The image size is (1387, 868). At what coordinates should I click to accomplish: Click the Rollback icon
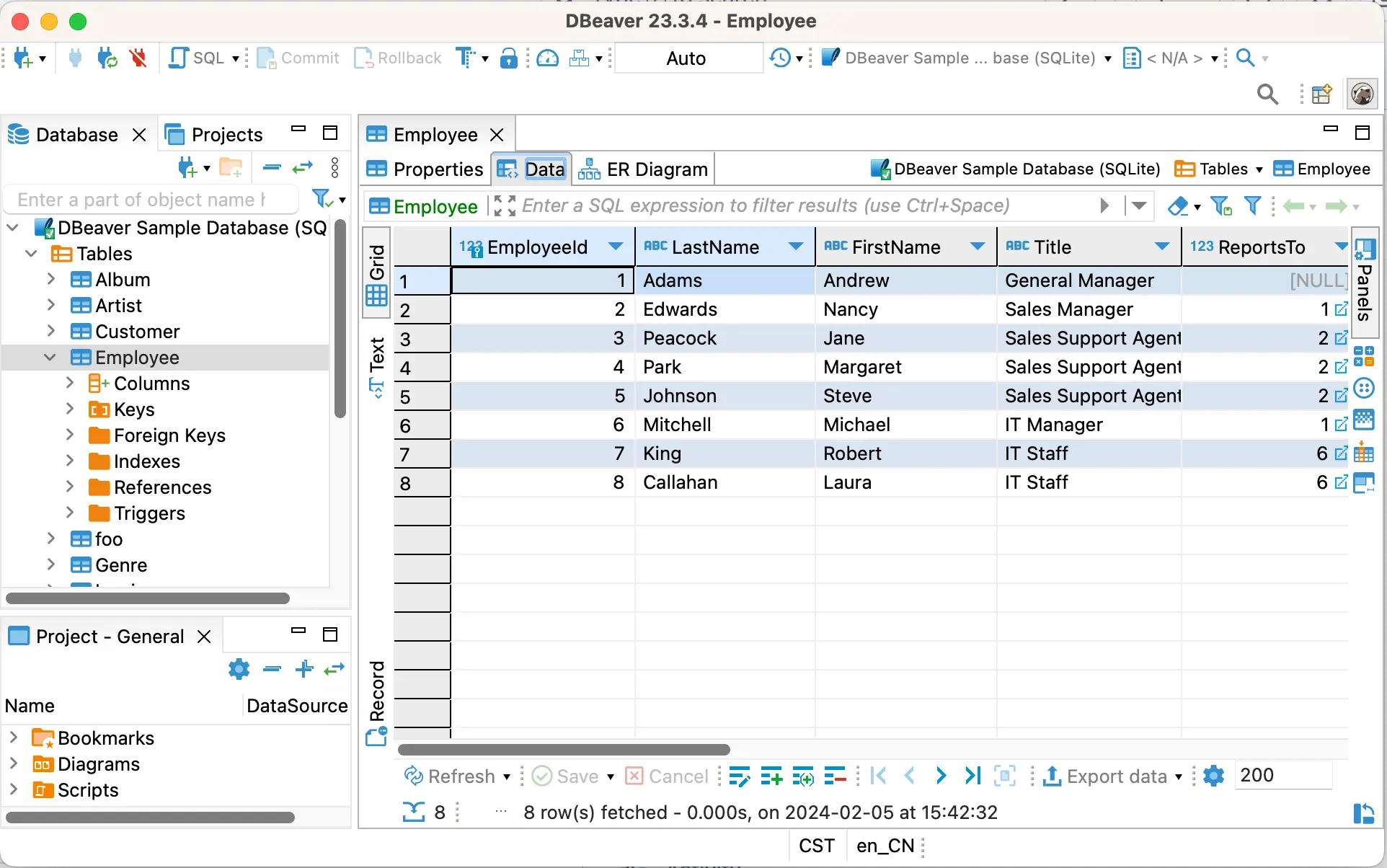(x=365, y=58)
